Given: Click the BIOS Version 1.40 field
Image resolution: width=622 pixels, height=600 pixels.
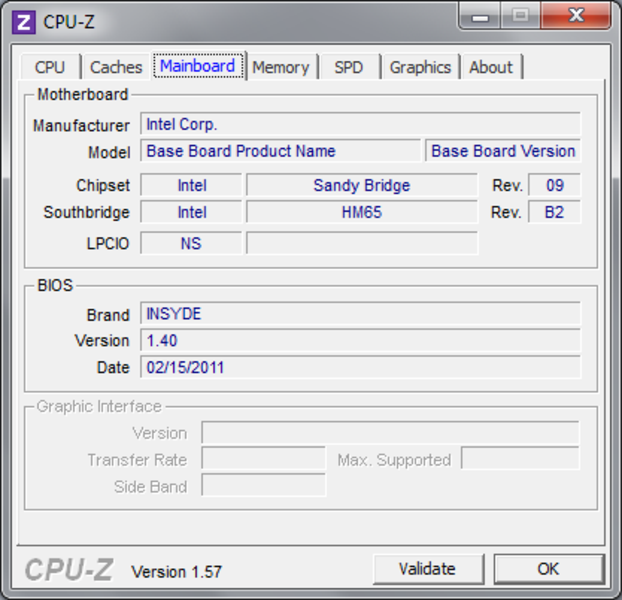Looking at the screenshot, I should coord(361,340).
